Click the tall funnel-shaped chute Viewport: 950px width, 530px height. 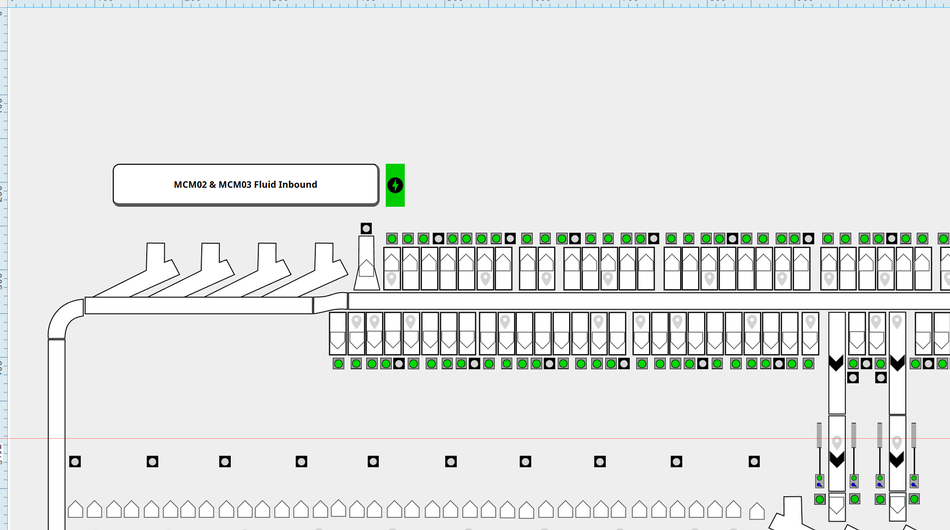pyautogui.click(x=366, y=264)
